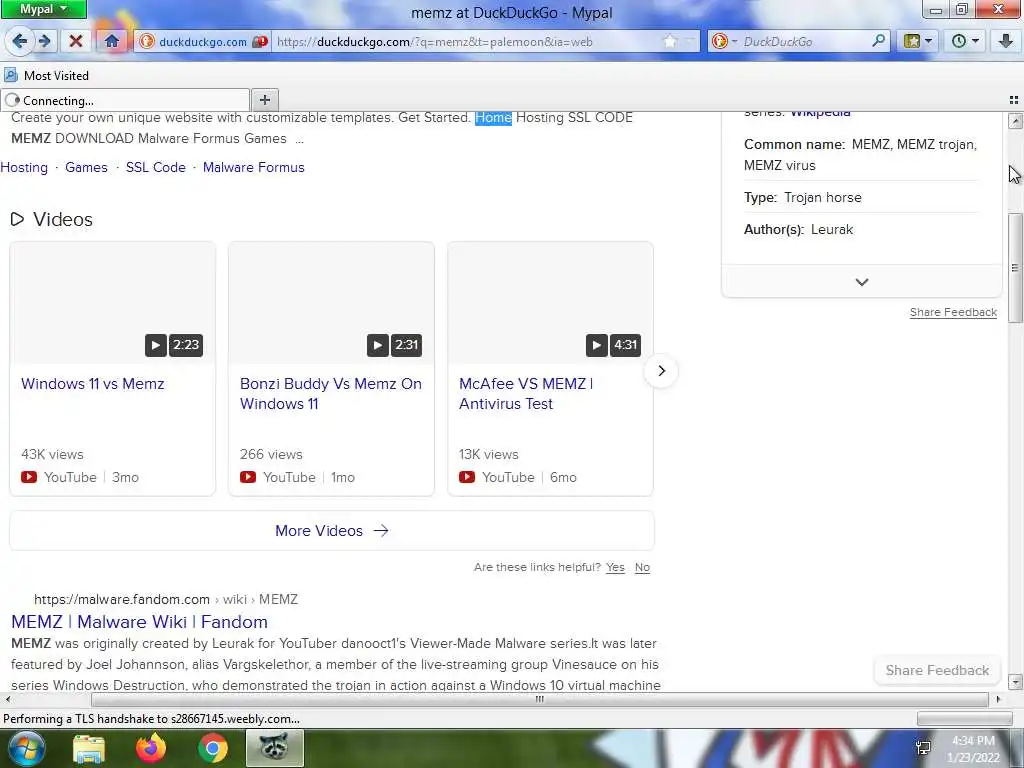Click the system clock showing 4:34 PM
The width and height of the screenshot is (1024, 768).
pyautogui.click(x=973, y=741)
